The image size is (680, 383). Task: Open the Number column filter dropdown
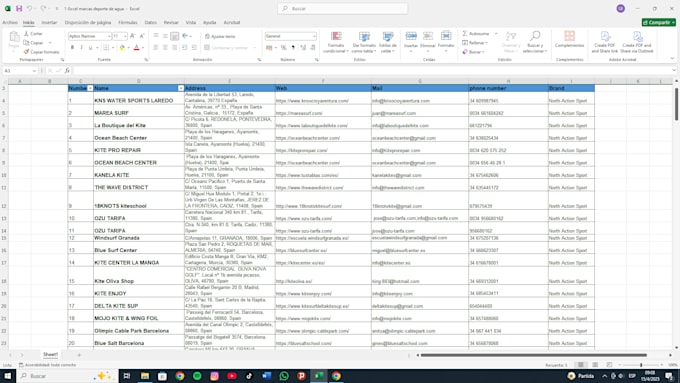click(x=90, y=88)
